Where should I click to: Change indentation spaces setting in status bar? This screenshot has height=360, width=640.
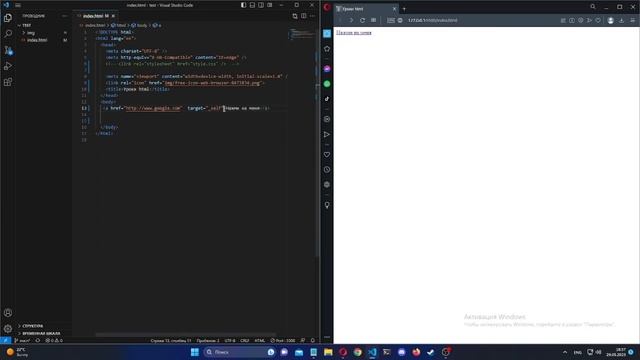(208, 340)
